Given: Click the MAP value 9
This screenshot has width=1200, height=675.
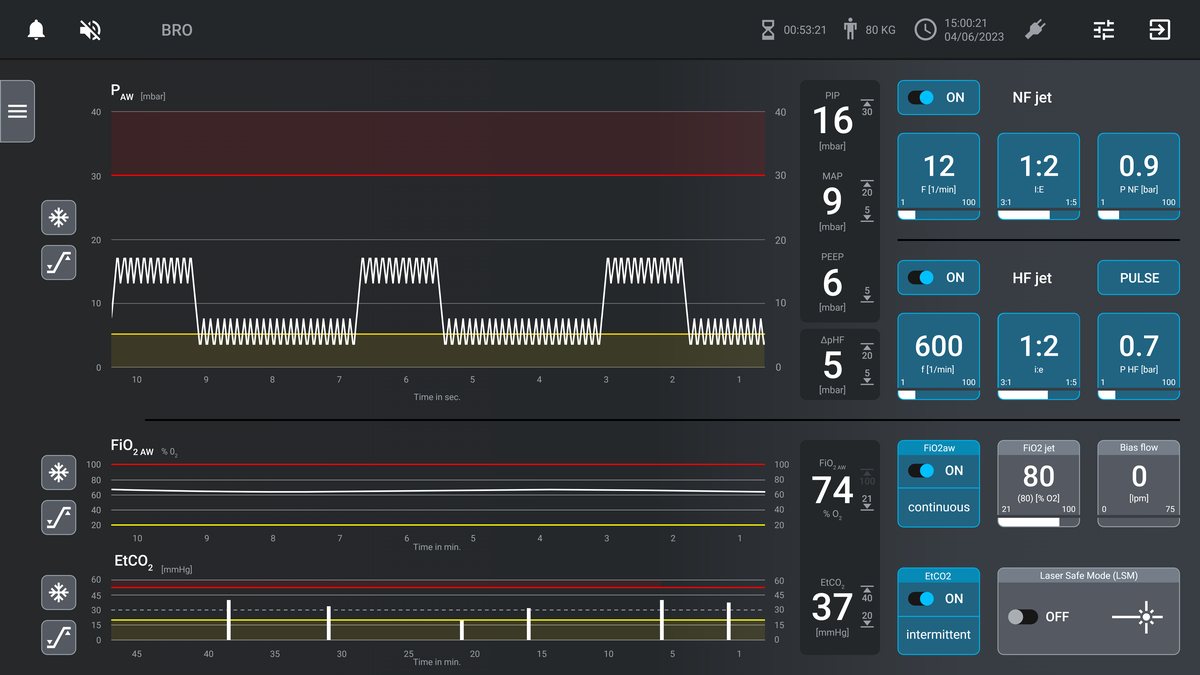Looking at the screenshot, I should coord(832,202).
